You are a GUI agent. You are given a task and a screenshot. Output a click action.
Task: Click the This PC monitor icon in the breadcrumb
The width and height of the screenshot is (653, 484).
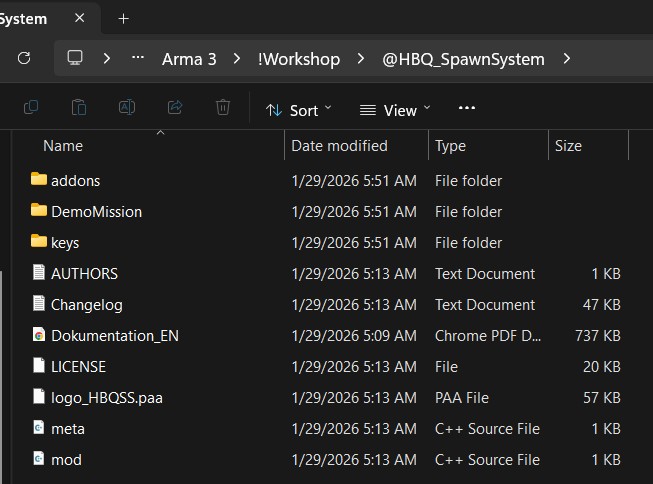click(75, 58)
